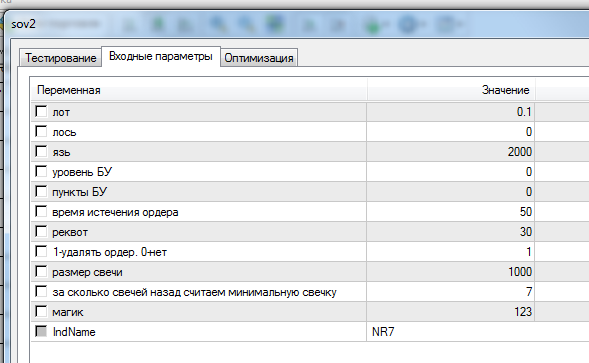Image resolution: width=589 pixels, height=363 pixels.
Task: Select the 1-удалять ордер value cell
Action: (451, 252)
